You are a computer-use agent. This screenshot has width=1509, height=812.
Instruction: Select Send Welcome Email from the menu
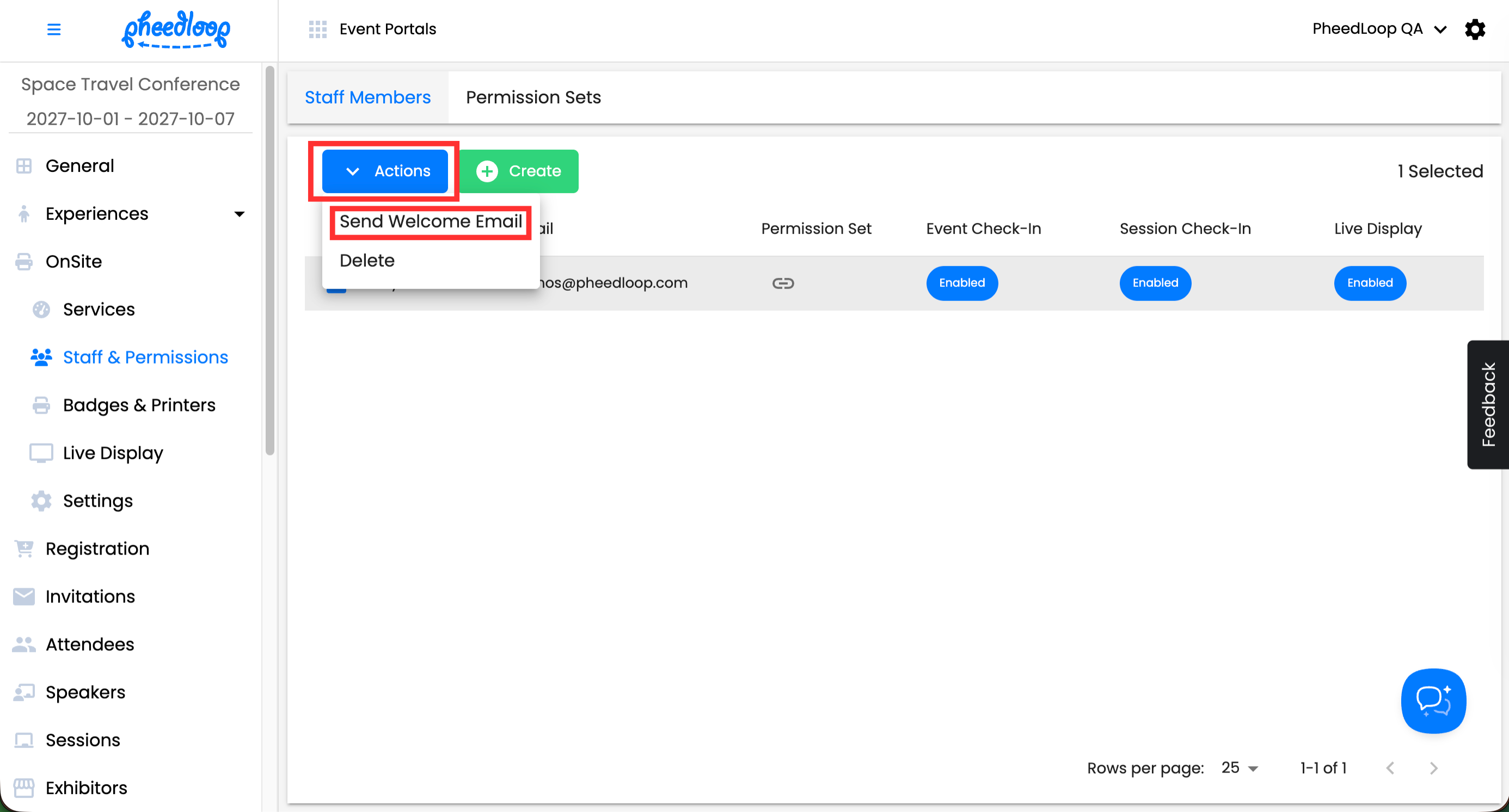(x=431, y=222)
